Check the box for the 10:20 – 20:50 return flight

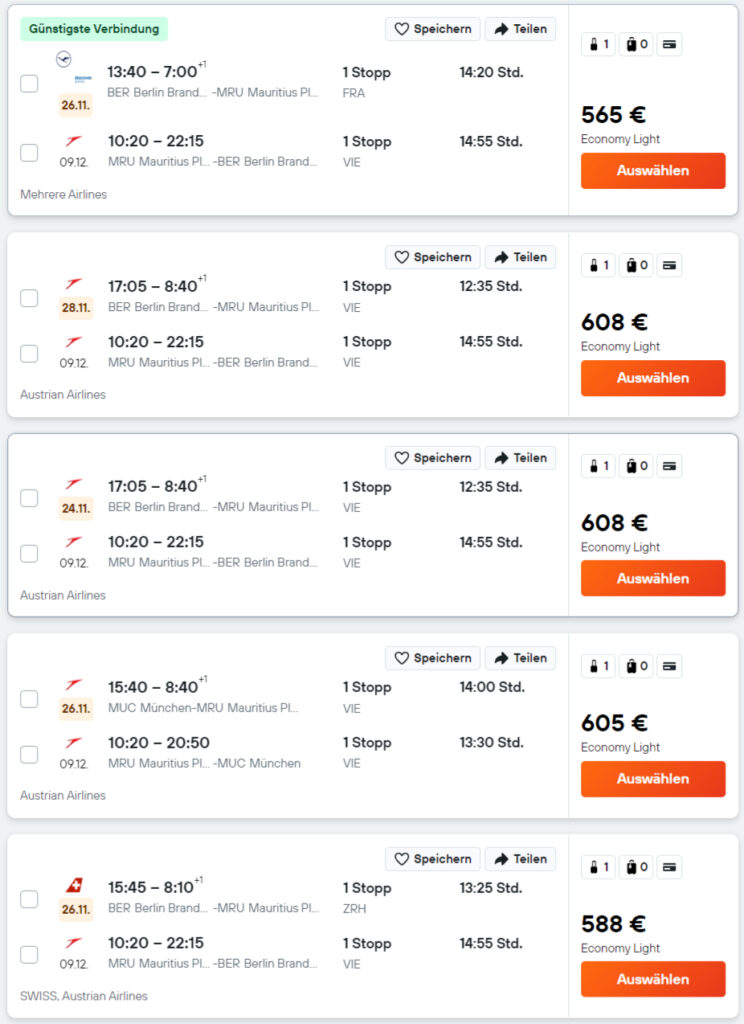point(29,754)
